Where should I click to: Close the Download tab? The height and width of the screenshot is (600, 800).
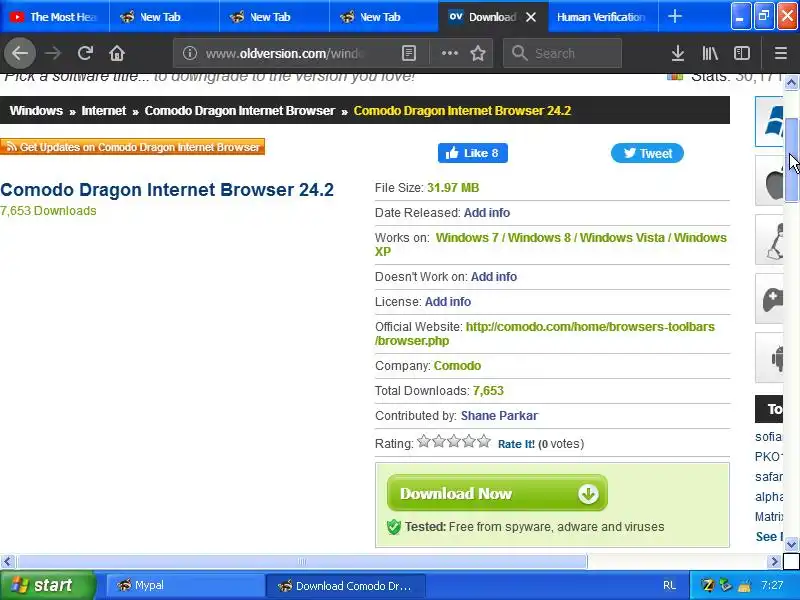tap(531, 17)
